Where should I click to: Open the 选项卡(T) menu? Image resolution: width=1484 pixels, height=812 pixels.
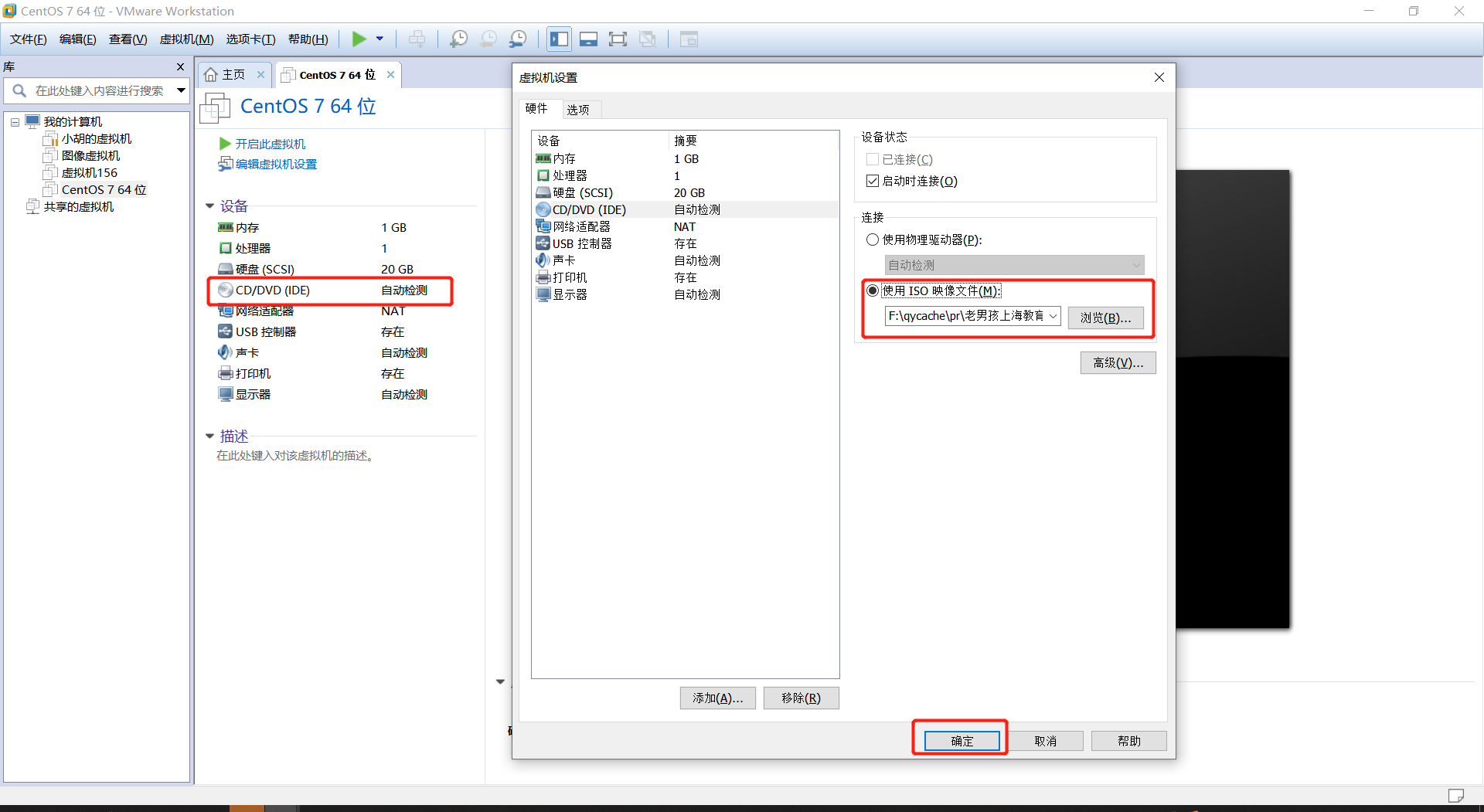[250, 39]
